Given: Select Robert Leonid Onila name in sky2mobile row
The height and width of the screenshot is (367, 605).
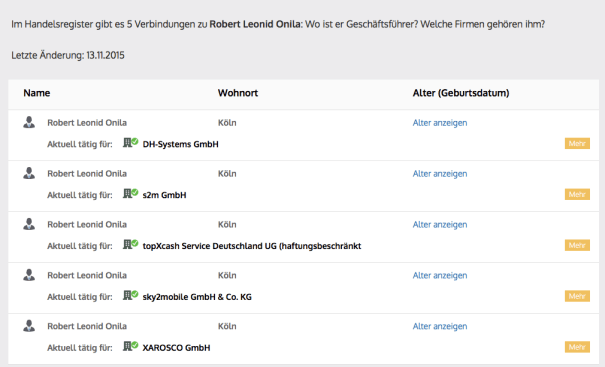Looking at the screenshot, I should pos(87,276).
